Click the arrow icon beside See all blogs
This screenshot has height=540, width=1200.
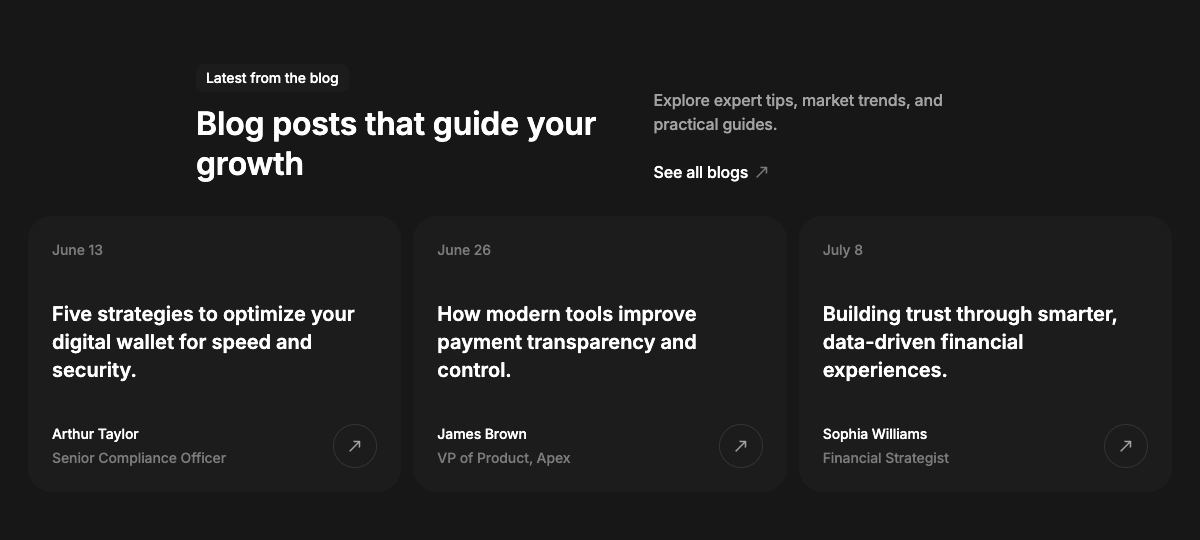[x=762, y=172]
